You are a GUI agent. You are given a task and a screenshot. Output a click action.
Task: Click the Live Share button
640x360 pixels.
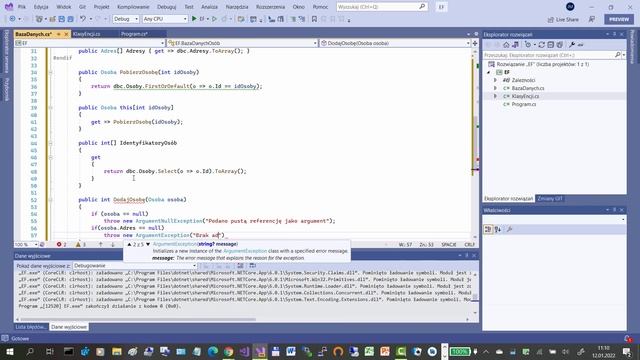click(x=563, y=19)
